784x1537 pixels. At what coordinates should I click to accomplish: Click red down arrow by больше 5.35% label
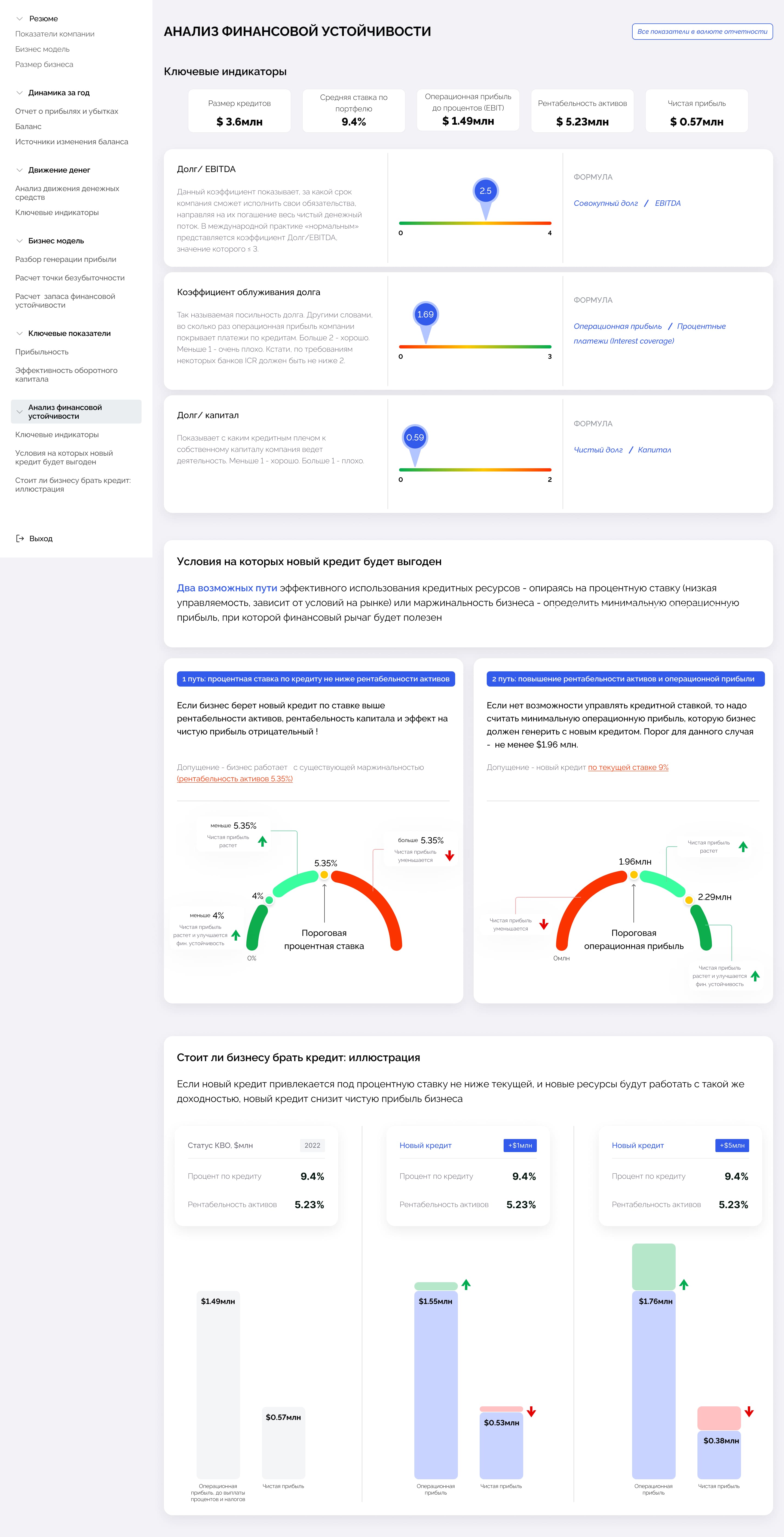[x=450, y=856]
